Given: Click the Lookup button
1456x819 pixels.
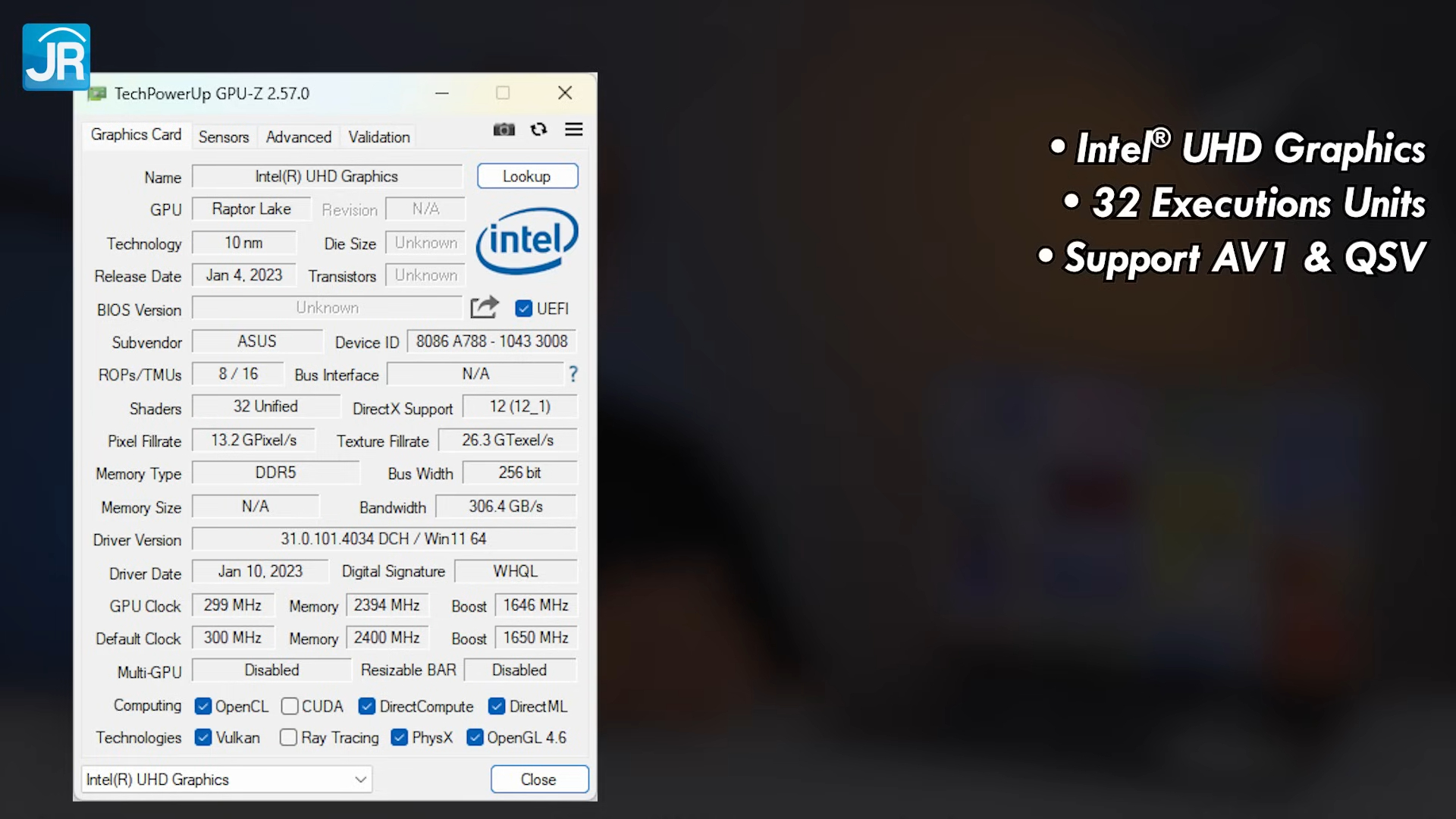Looking at the screenshot, I should pos(527,175).
